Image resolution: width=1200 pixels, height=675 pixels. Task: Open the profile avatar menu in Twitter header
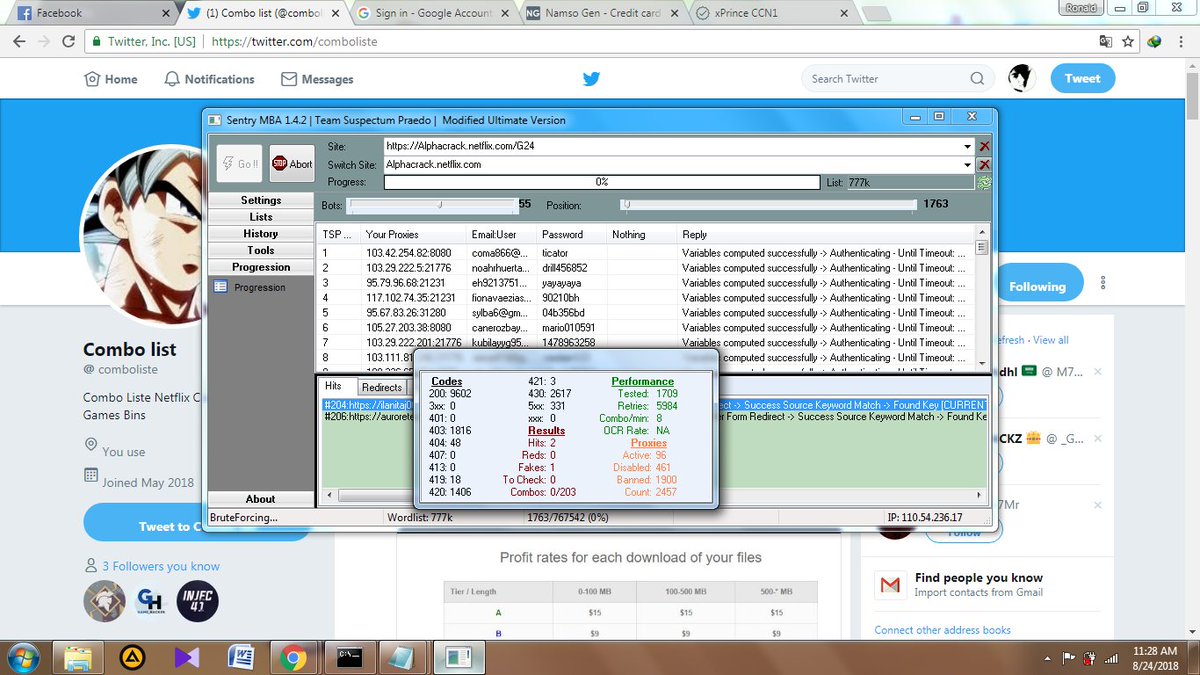tap(1021, 78)
